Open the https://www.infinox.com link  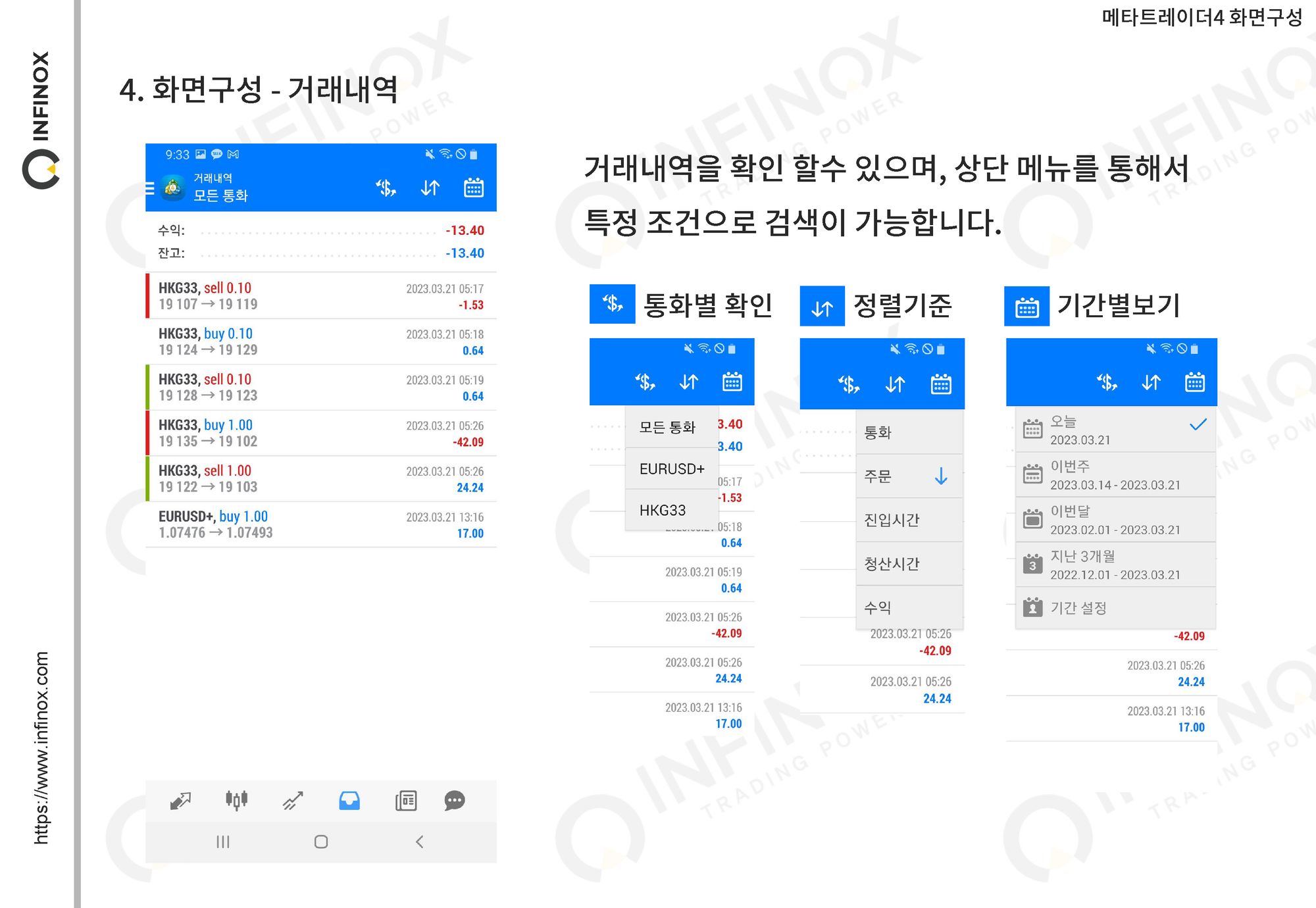41,748
